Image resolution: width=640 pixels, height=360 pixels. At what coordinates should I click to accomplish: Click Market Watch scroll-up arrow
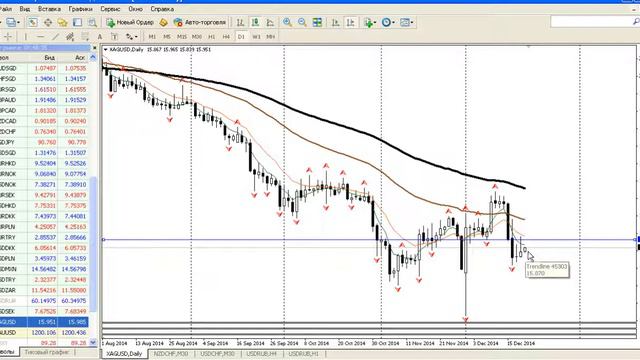pyautogui.click(x=93, y=58)
